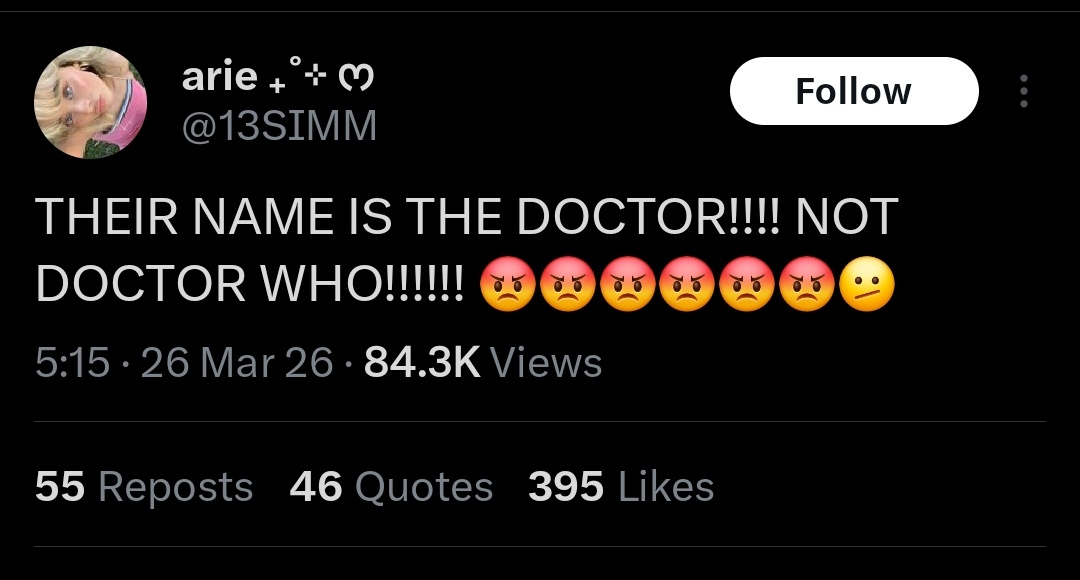
Task: Open the 84.3K Views analytics
Action: tap(483, 362)
